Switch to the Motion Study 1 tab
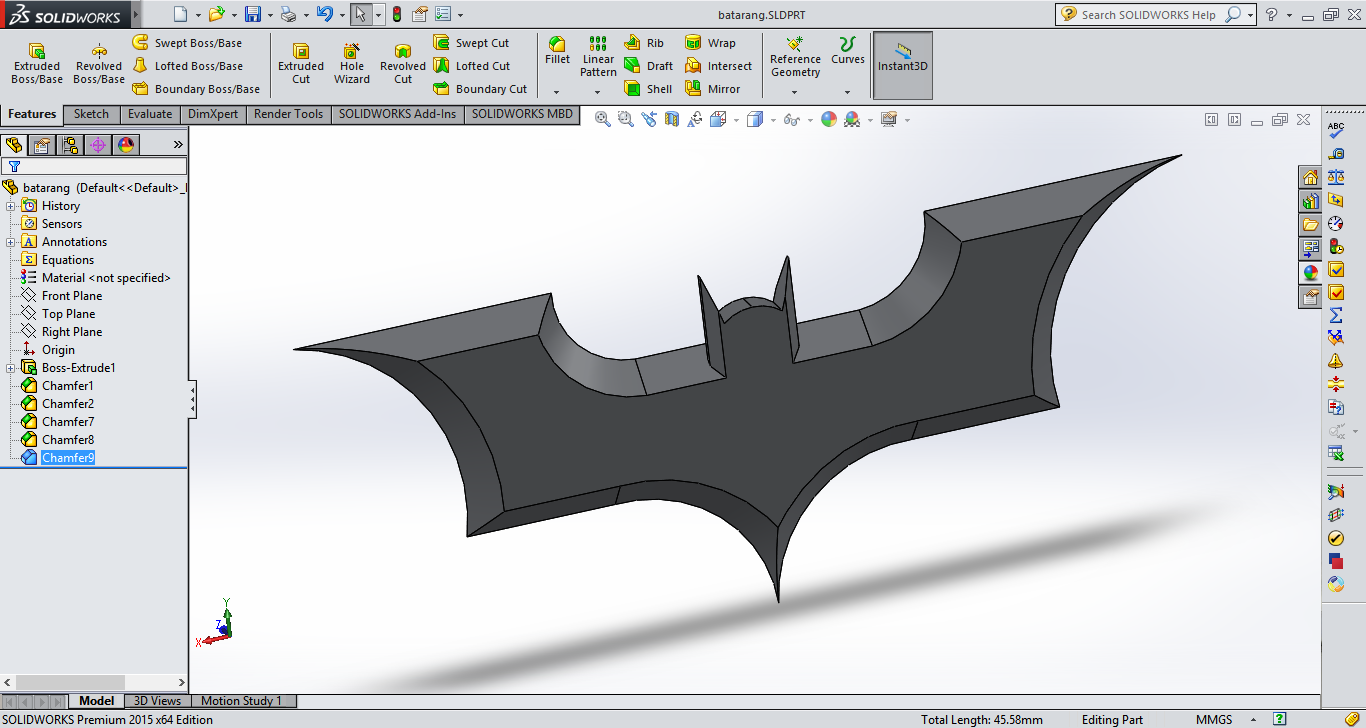The width and height of the screenshot is (1366, 728). [x=242, y=701]
